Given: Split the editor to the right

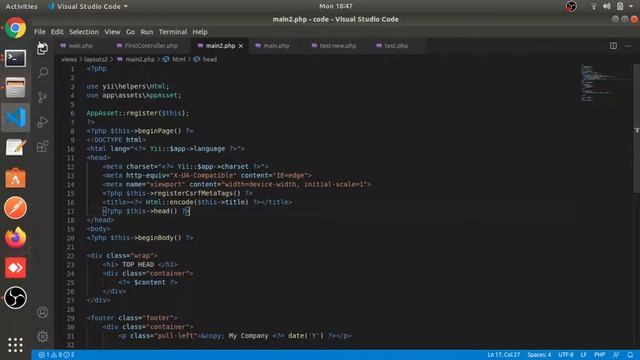Looking at the screenshot, I should 613,46.
